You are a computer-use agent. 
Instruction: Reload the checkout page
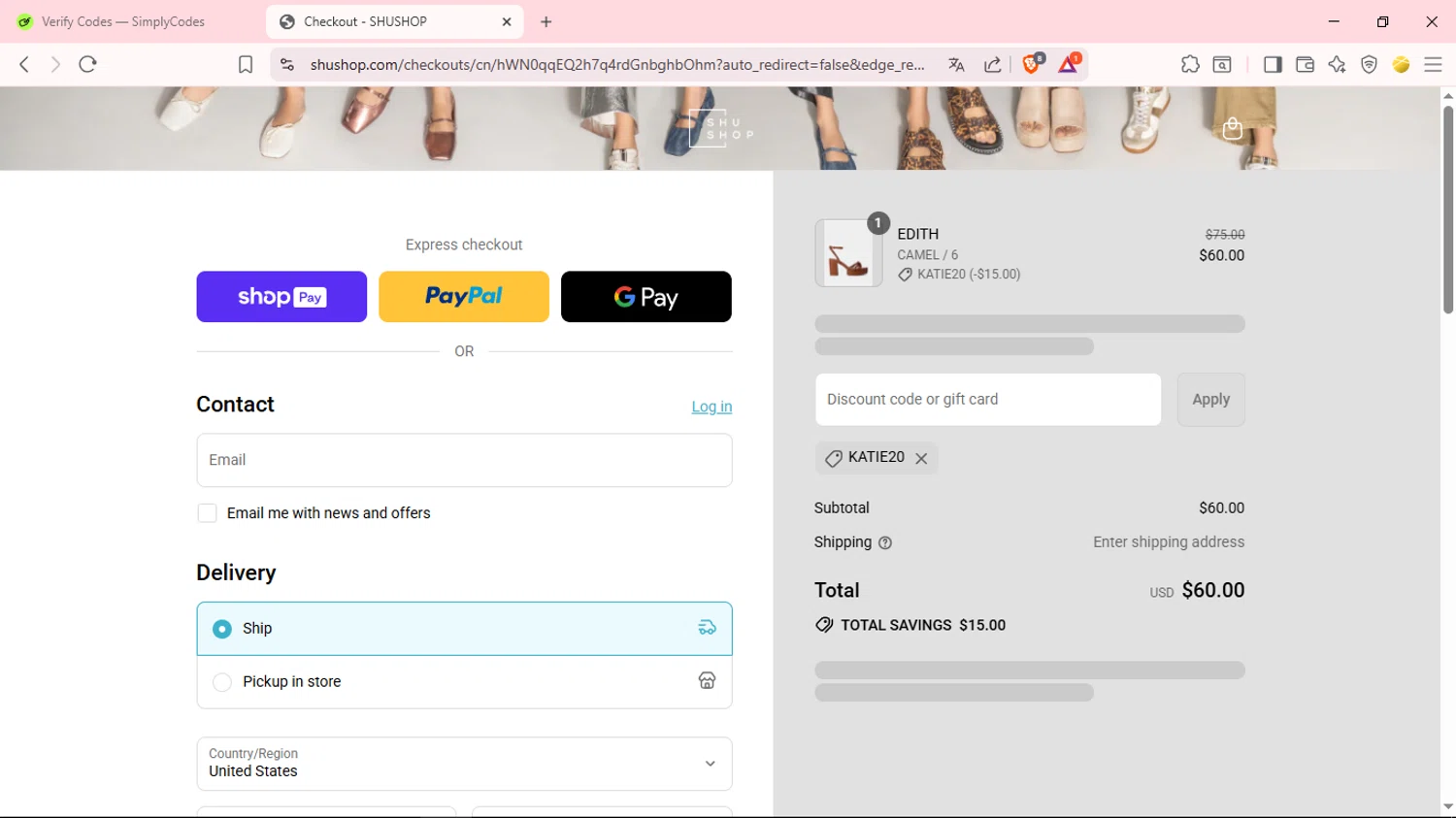coord(87,64)
